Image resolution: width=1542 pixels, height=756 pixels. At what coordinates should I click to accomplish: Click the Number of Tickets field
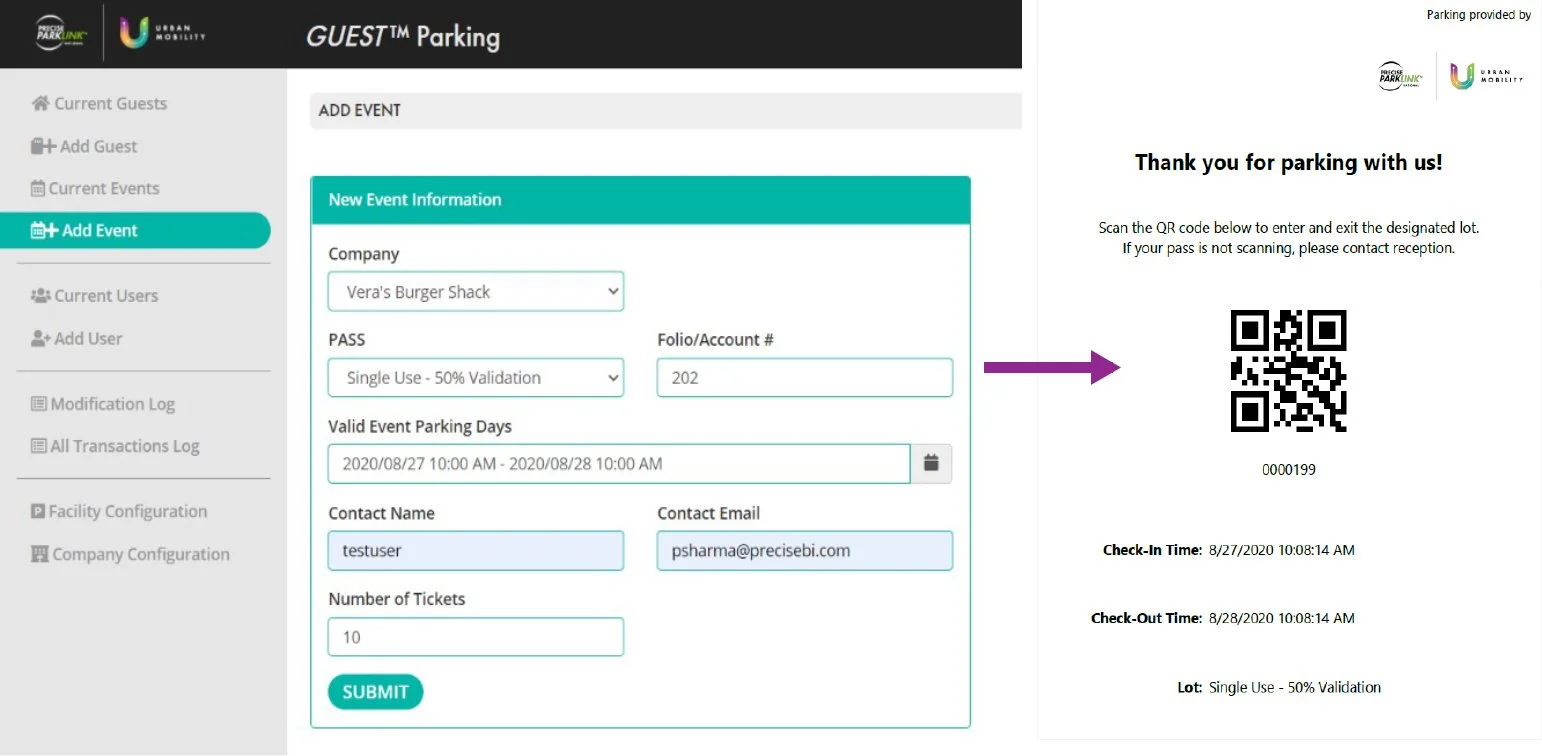coord(476,637)
